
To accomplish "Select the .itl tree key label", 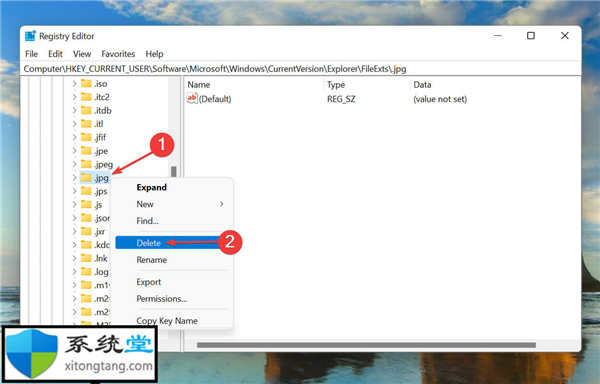I will [x=99, y=124].
